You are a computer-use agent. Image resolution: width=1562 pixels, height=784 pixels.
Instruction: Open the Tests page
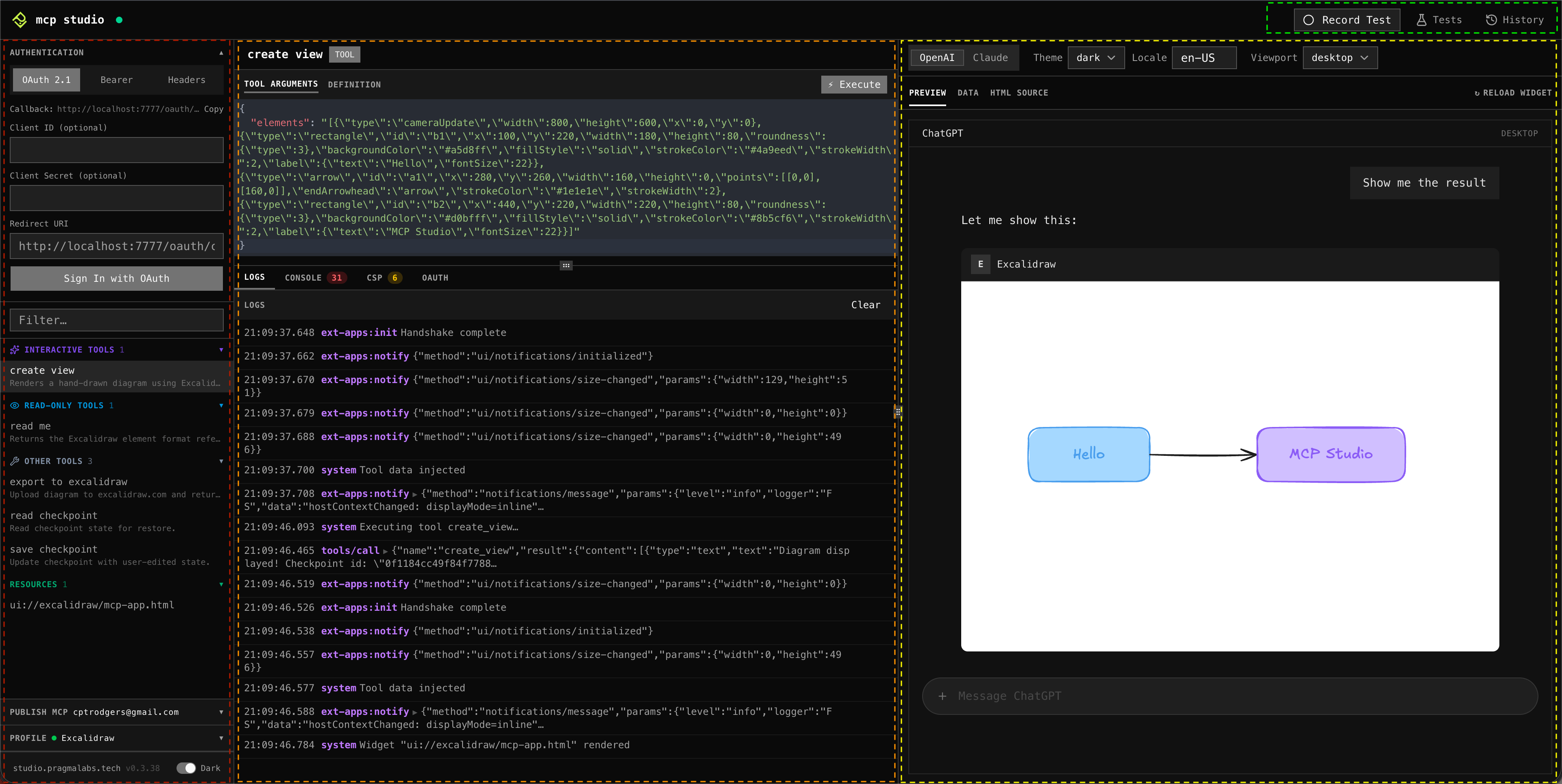[x=1439, y=20]
